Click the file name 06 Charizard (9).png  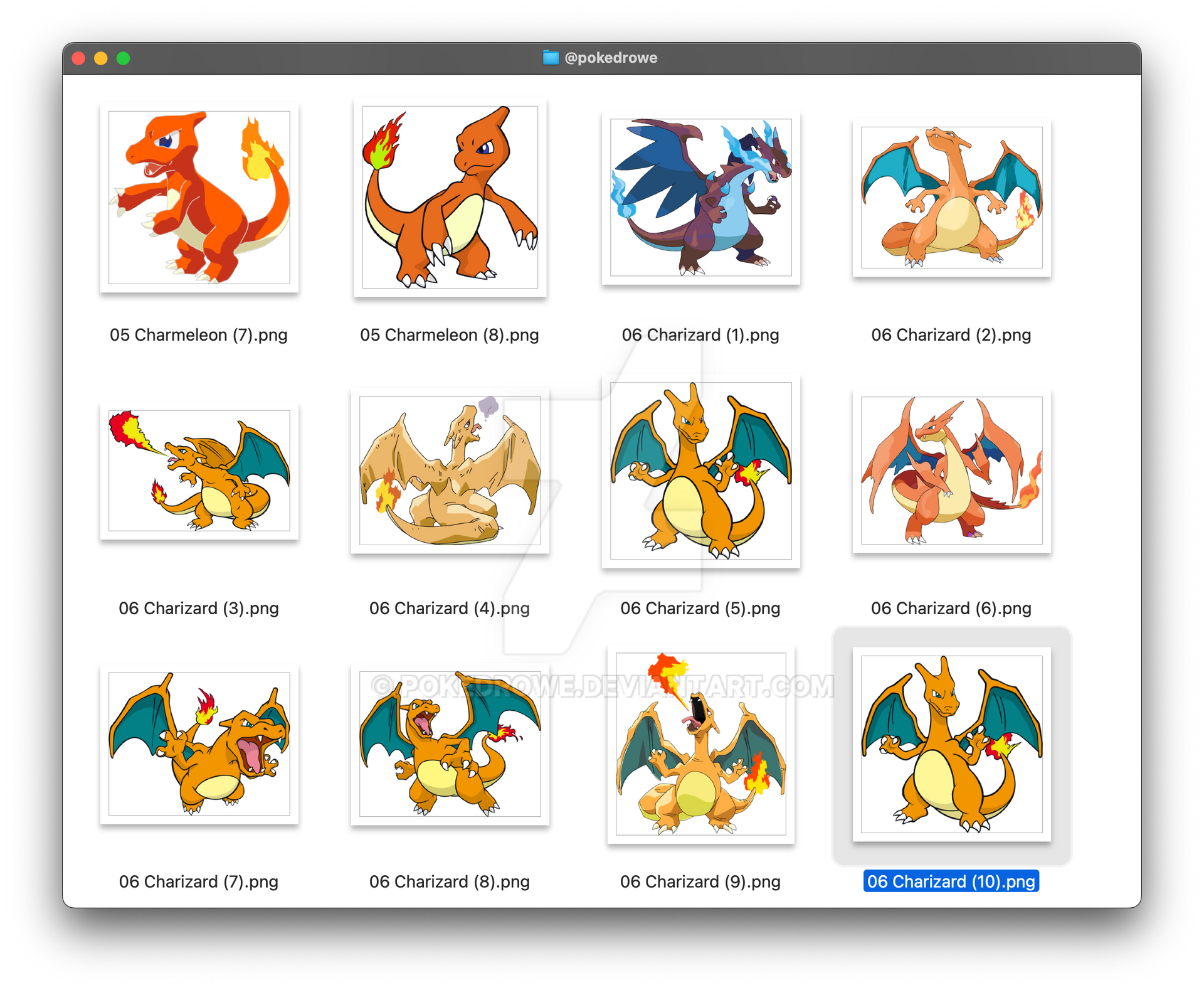[700, 882]
